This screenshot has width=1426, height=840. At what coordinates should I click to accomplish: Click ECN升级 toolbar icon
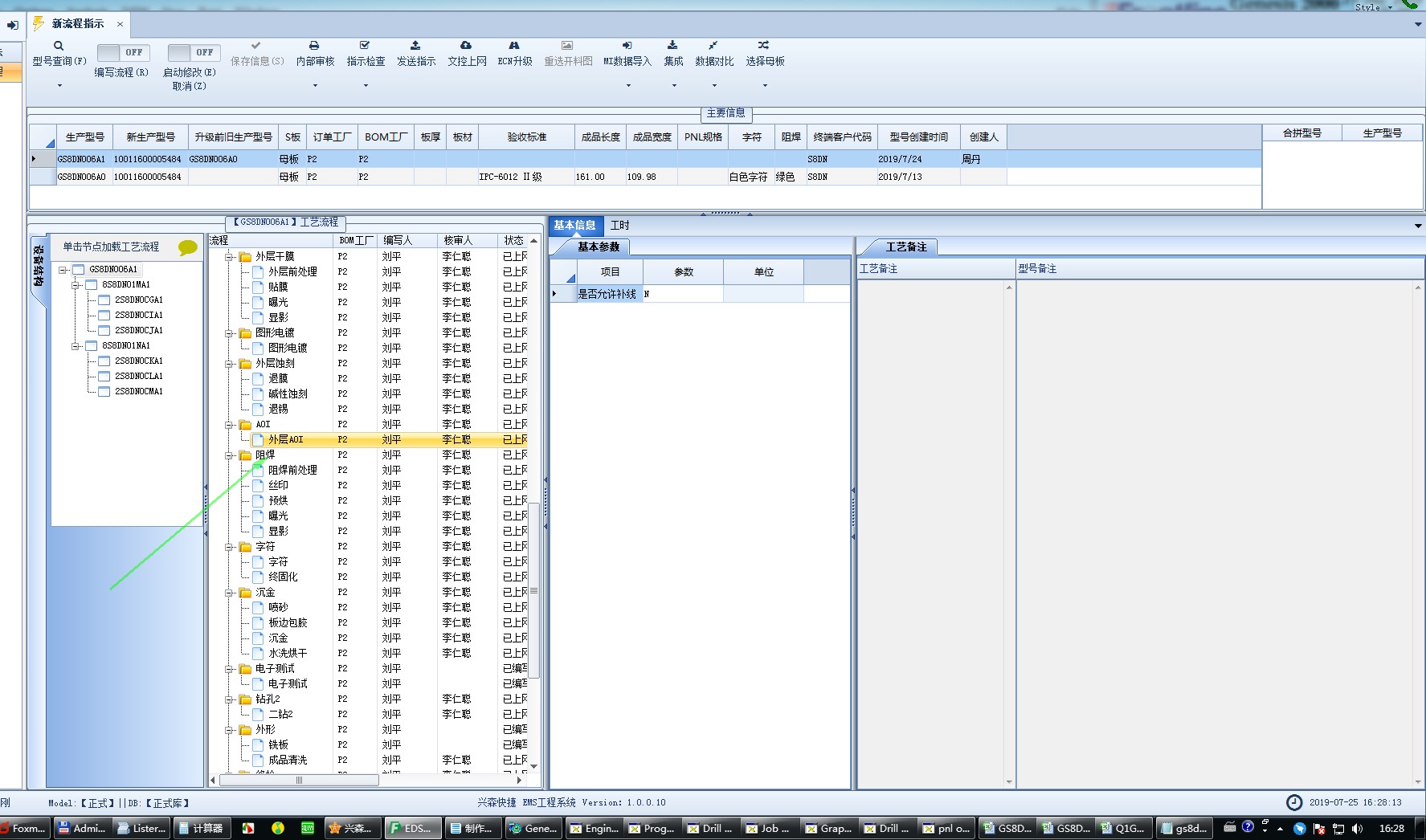tap(514, 46)
